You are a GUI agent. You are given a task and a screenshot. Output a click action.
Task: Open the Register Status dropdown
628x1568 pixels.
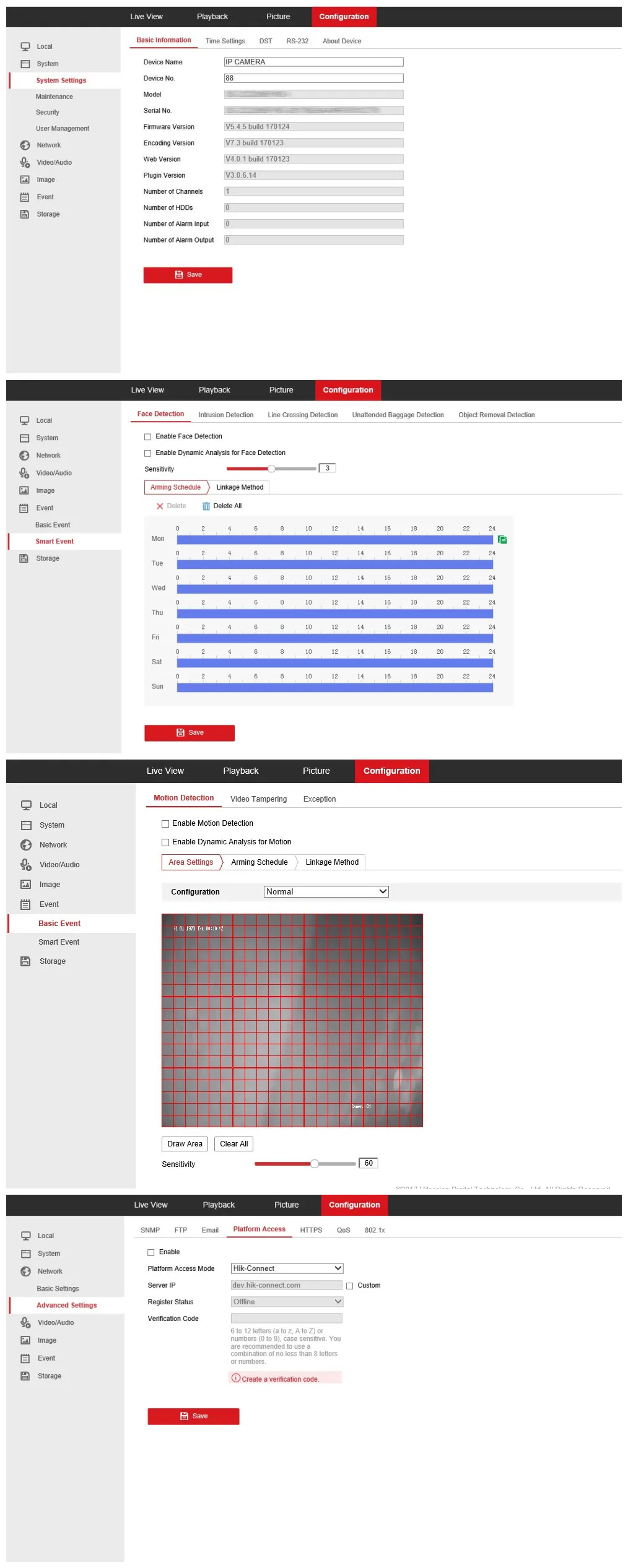(287, 1302)
